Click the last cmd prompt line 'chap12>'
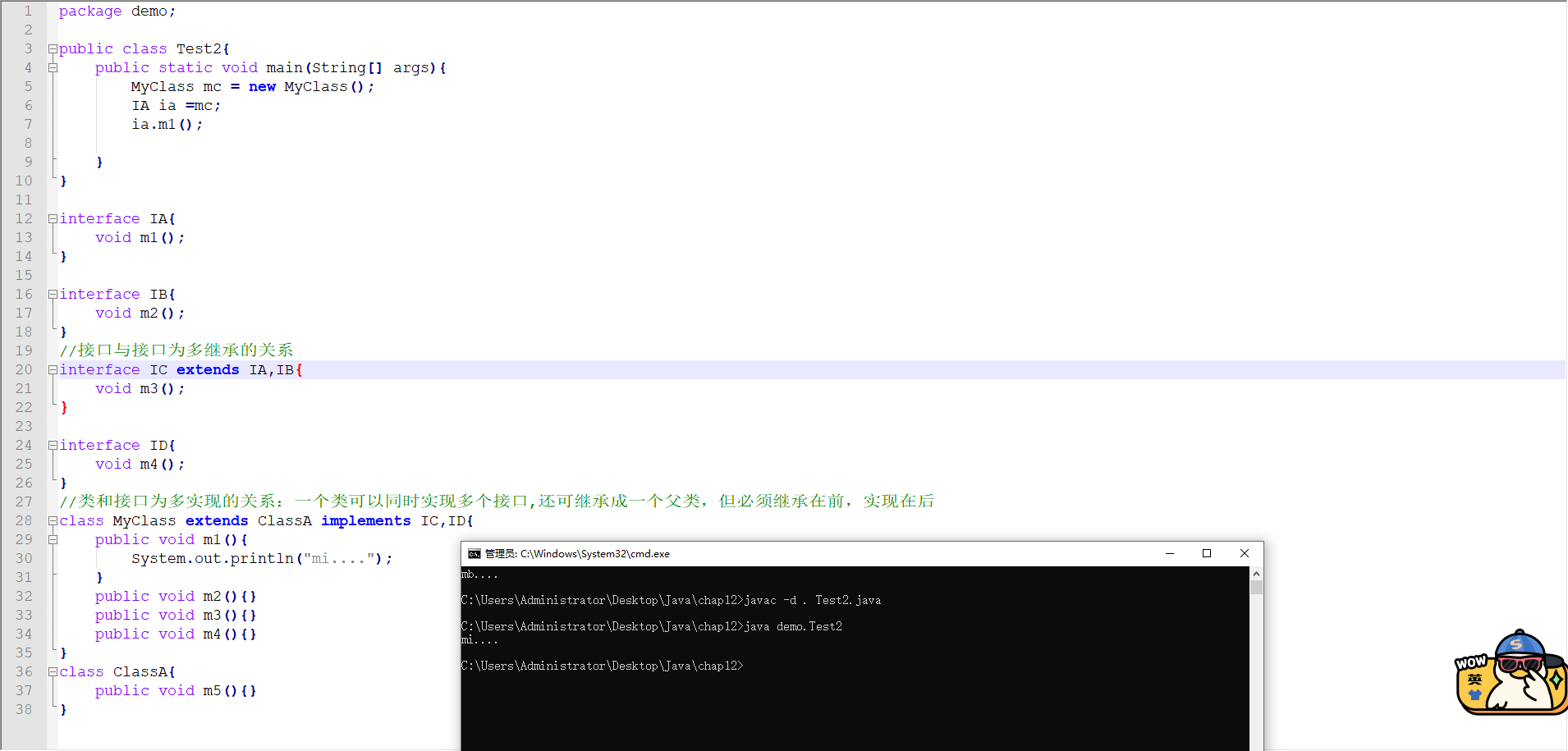 click(602, 666)
